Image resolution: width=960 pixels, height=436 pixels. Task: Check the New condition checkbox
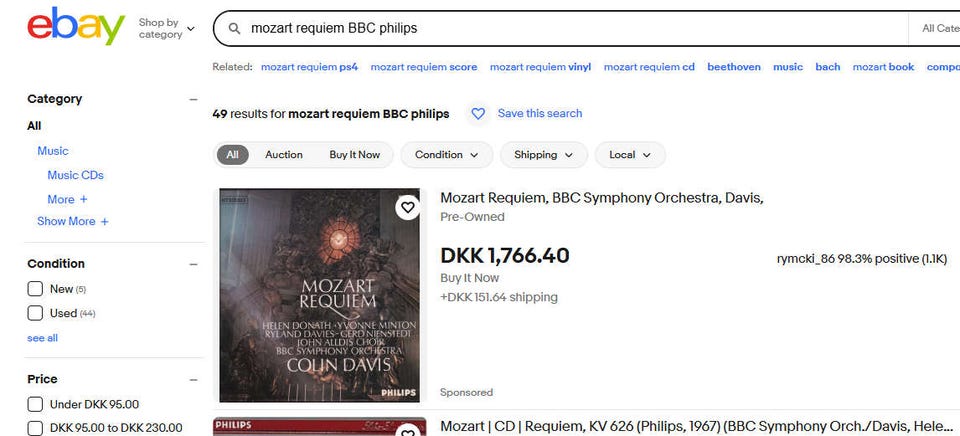tap(35, 289)
